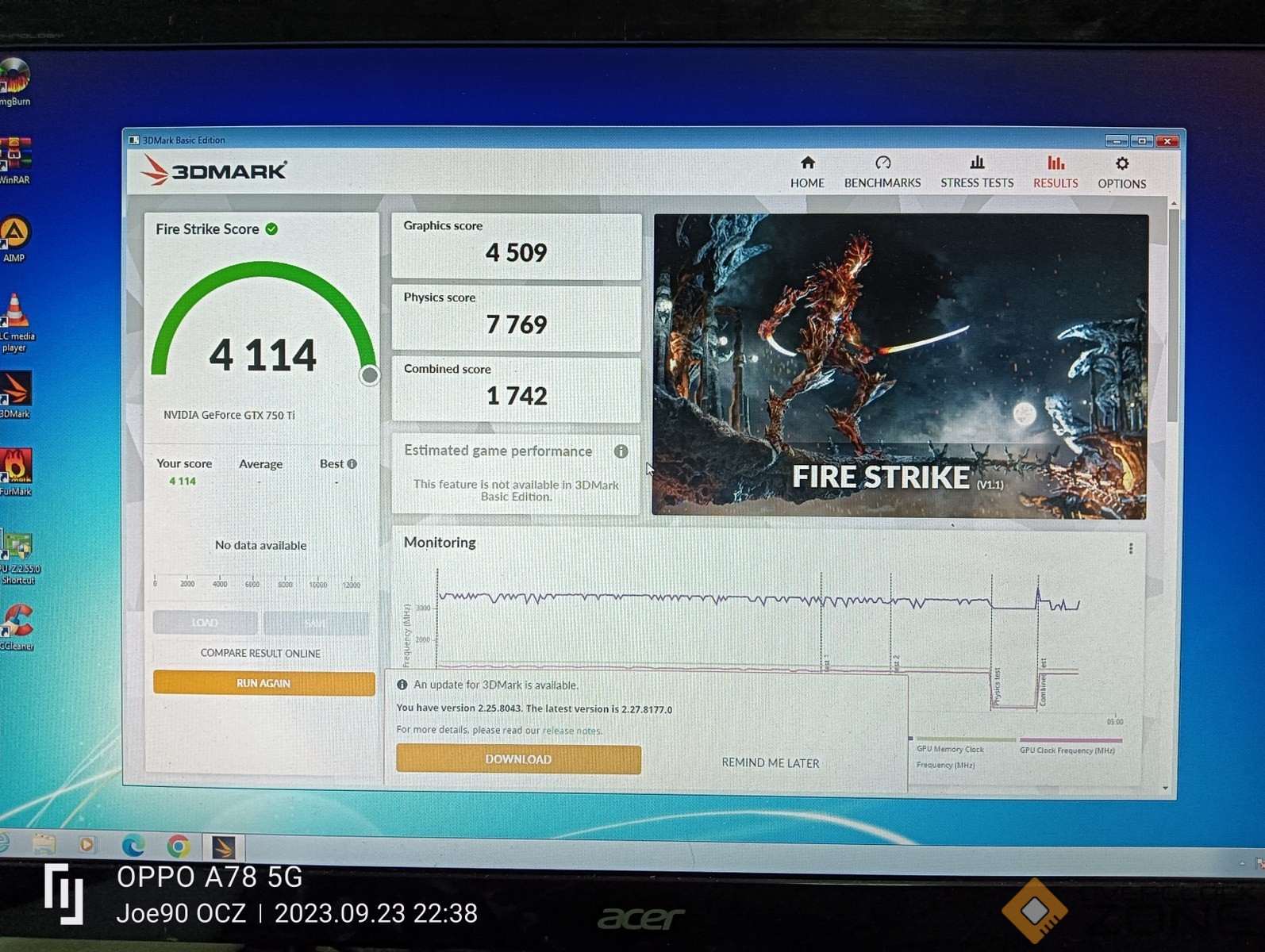Click Estimated game performance info icon
Viewport: 1265px width, 952px height.
tap(621, 451)
